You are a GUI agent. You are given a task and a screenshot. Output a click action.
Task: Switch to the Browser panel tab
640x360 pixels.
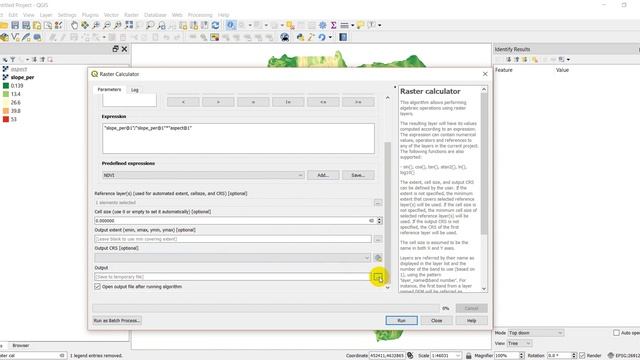[x=20, y=346]
